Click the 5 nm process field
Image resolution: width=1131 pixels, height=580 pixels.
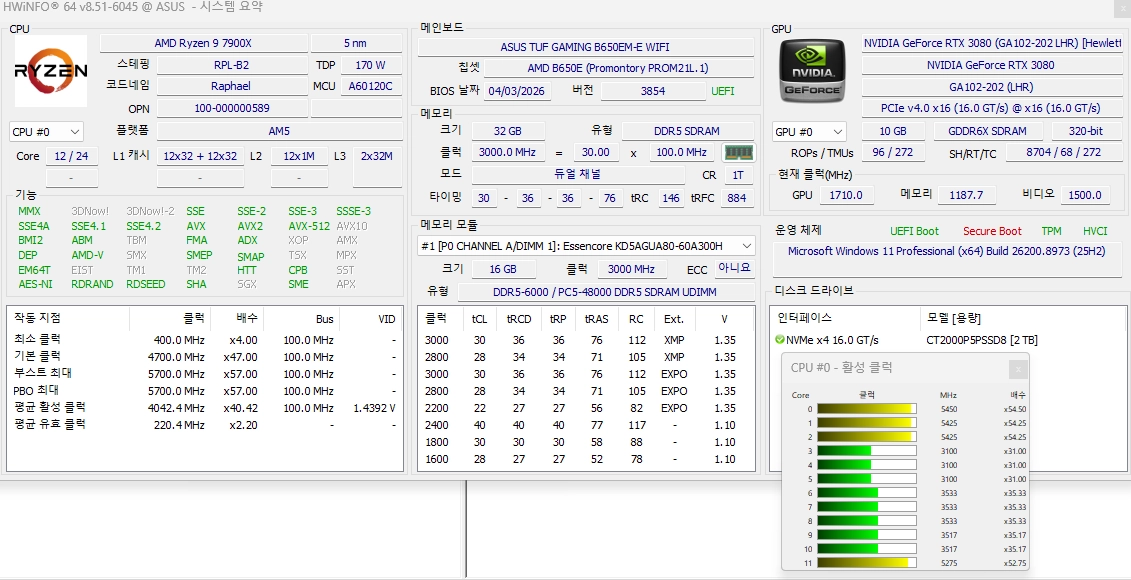pyautogui.click(x=356, y=43)
